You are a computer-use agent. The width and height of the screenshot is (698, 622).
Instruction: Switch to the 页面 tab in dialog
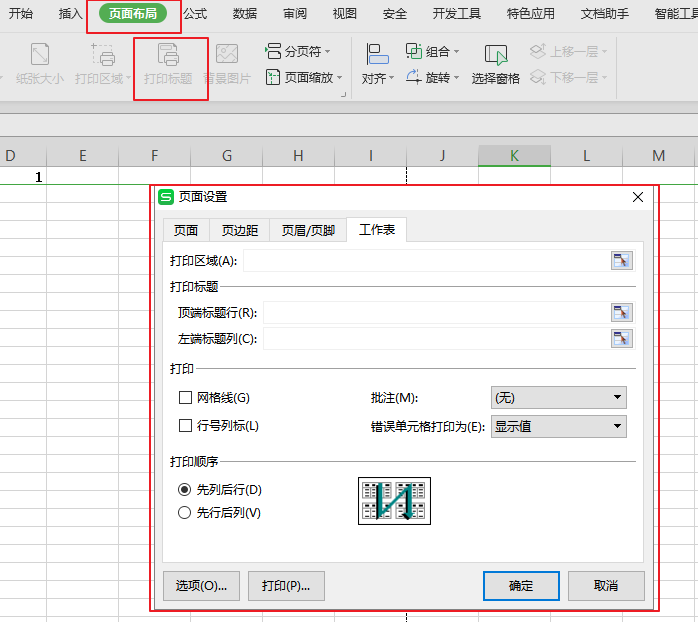tap(186, 230)
